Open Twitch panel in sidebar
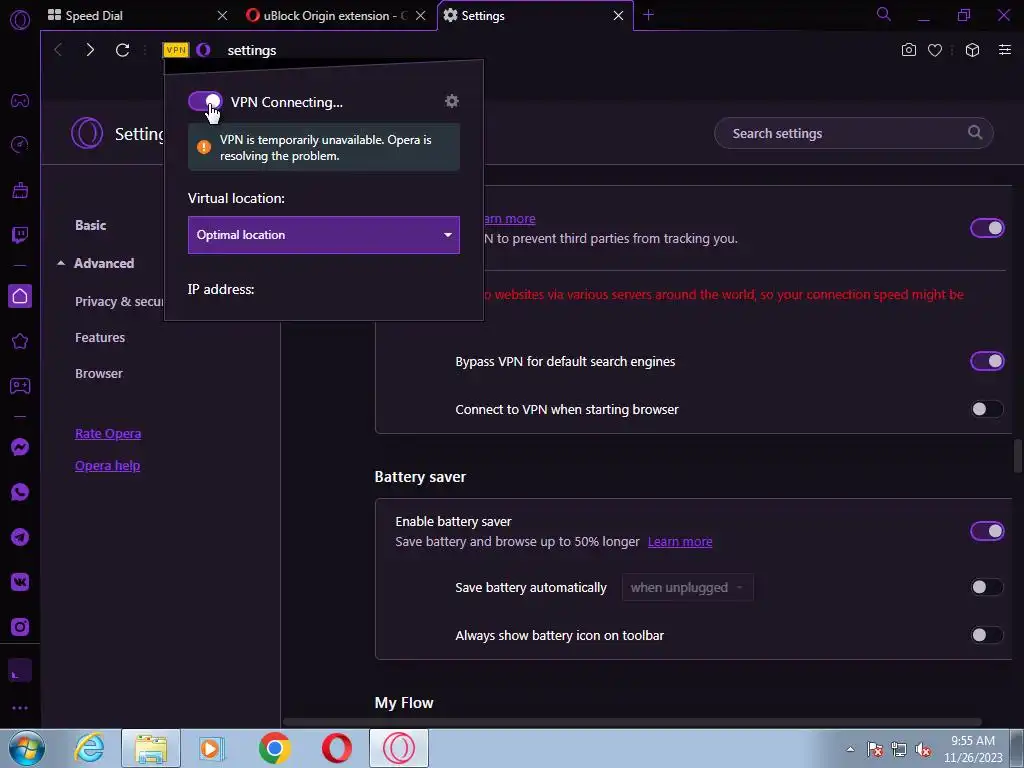The height and width of the screenshot is (768, 1024). pyautogui.click(x=20, y=235)
